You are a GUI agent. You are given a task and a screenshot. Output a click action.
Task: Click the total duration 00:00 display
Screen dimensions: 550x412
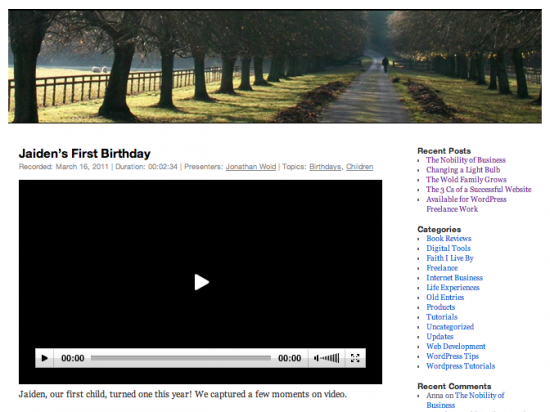click(x=289, y=358)
